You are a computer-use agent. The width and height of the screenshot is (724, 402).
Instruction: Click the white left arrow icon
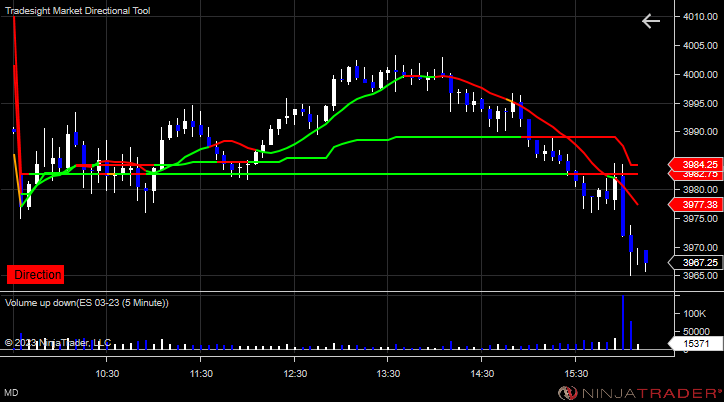pos(651,21)
